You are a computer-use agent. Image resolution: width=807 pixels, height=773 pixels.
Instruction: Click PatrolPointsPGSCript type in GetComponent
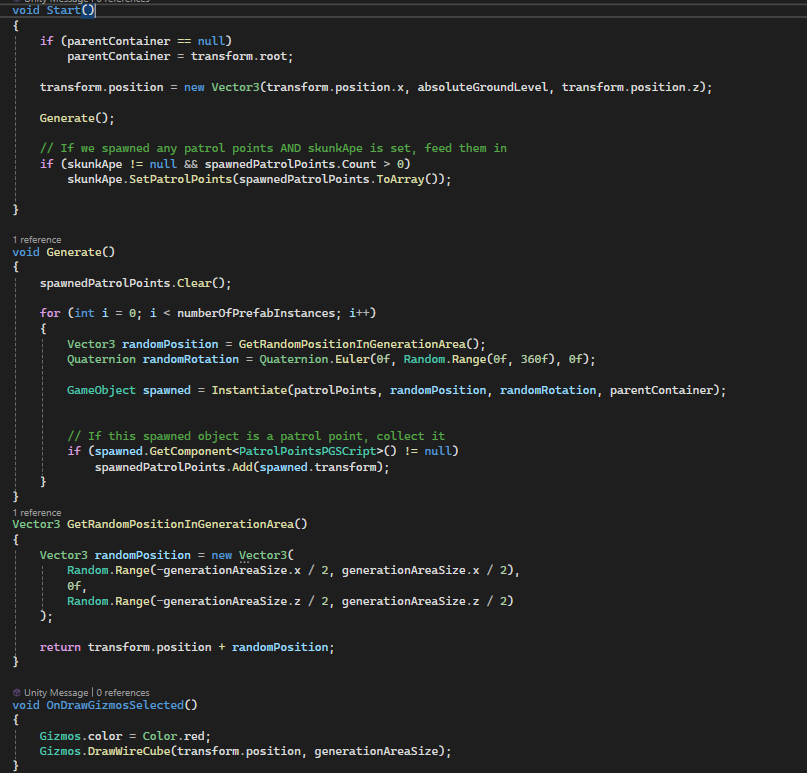pos(308,451)
